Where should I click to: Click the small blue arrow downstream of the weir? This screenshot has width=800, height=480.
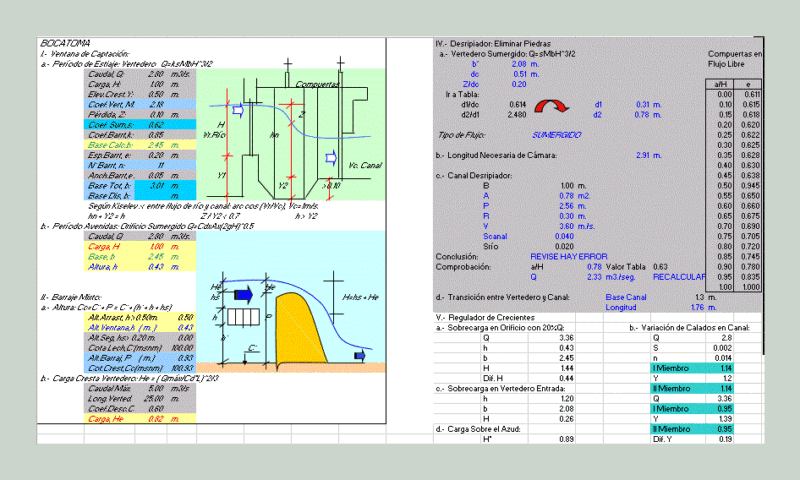pyautogui.click(x=360, y=356)
